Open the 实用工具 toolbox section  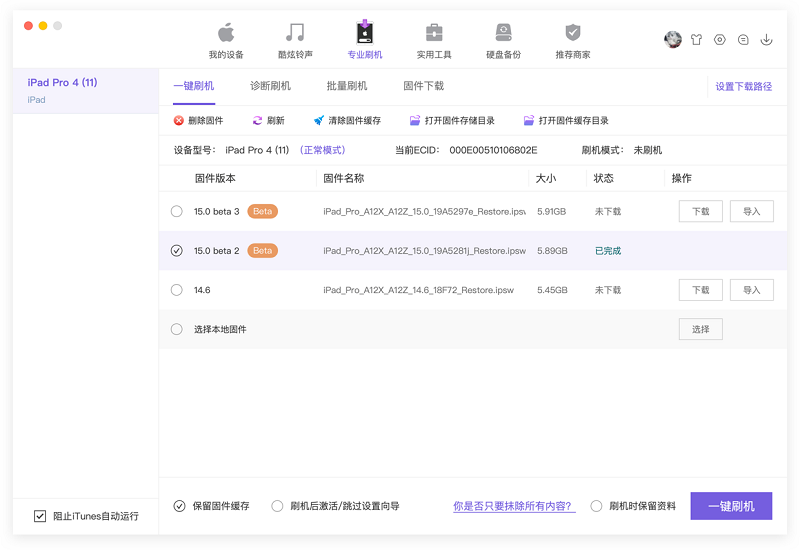pos(434,40)
